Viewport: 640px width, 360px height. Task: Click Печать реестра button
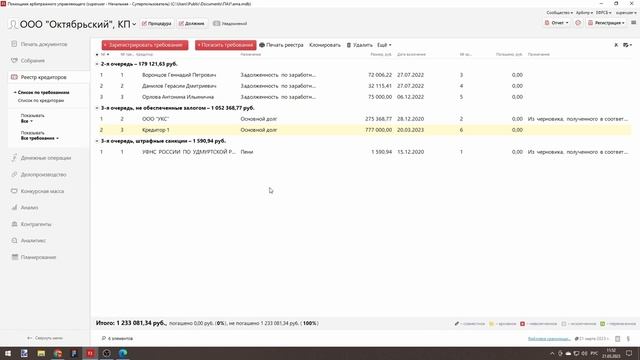pyautogui.click(x=281, y=45)
